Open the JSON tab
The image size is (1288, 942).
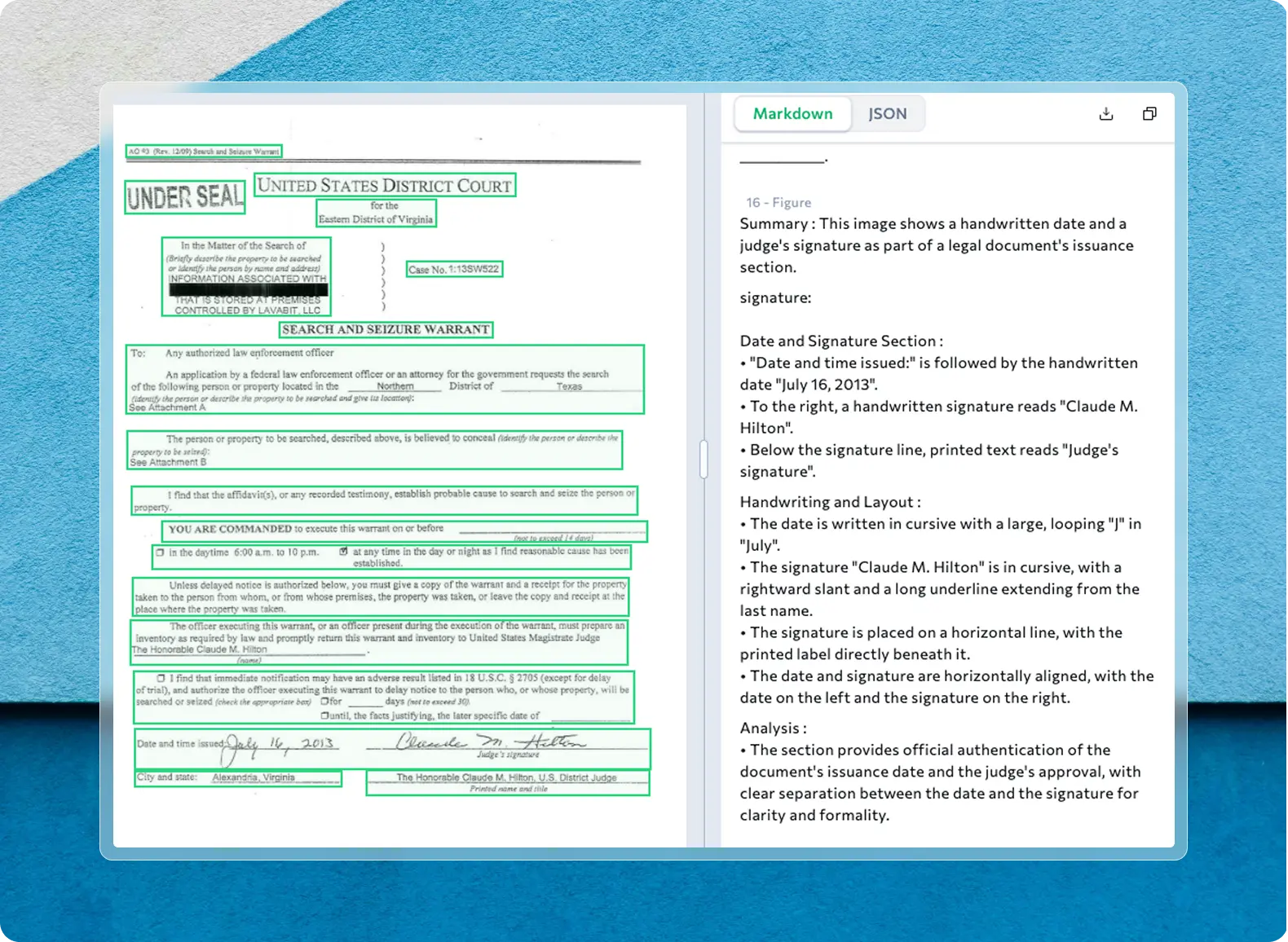(x=887, y=114)
